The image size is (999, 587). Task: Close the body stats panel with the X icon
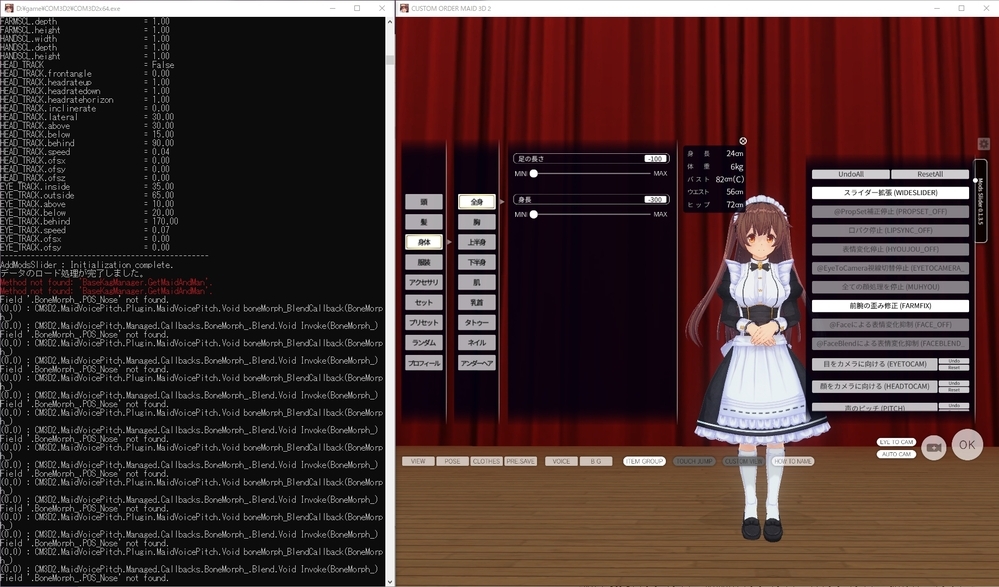pos(743,141)
